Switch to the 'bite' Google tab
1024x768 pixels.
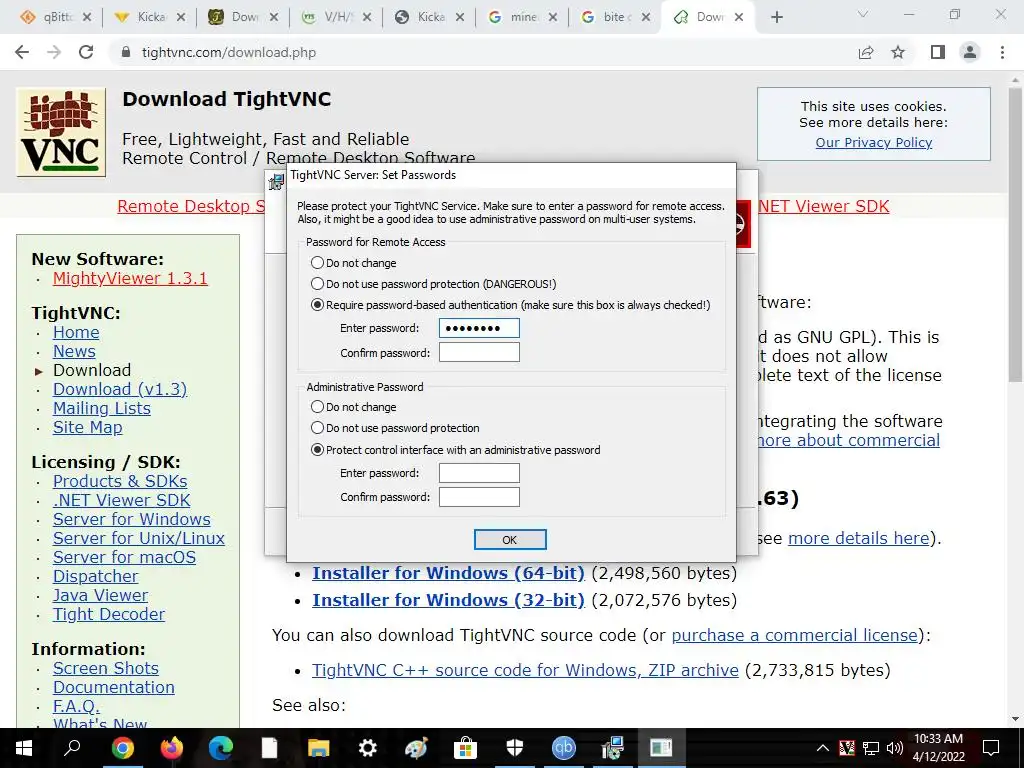point(616,17)
